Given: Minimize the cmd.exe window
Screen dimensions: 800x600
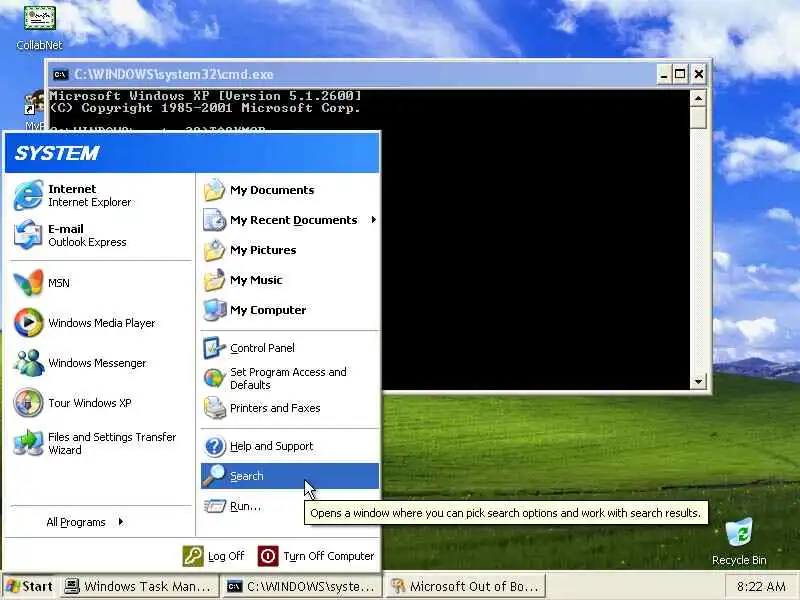Looking at the screenshot, I should 663,74.
